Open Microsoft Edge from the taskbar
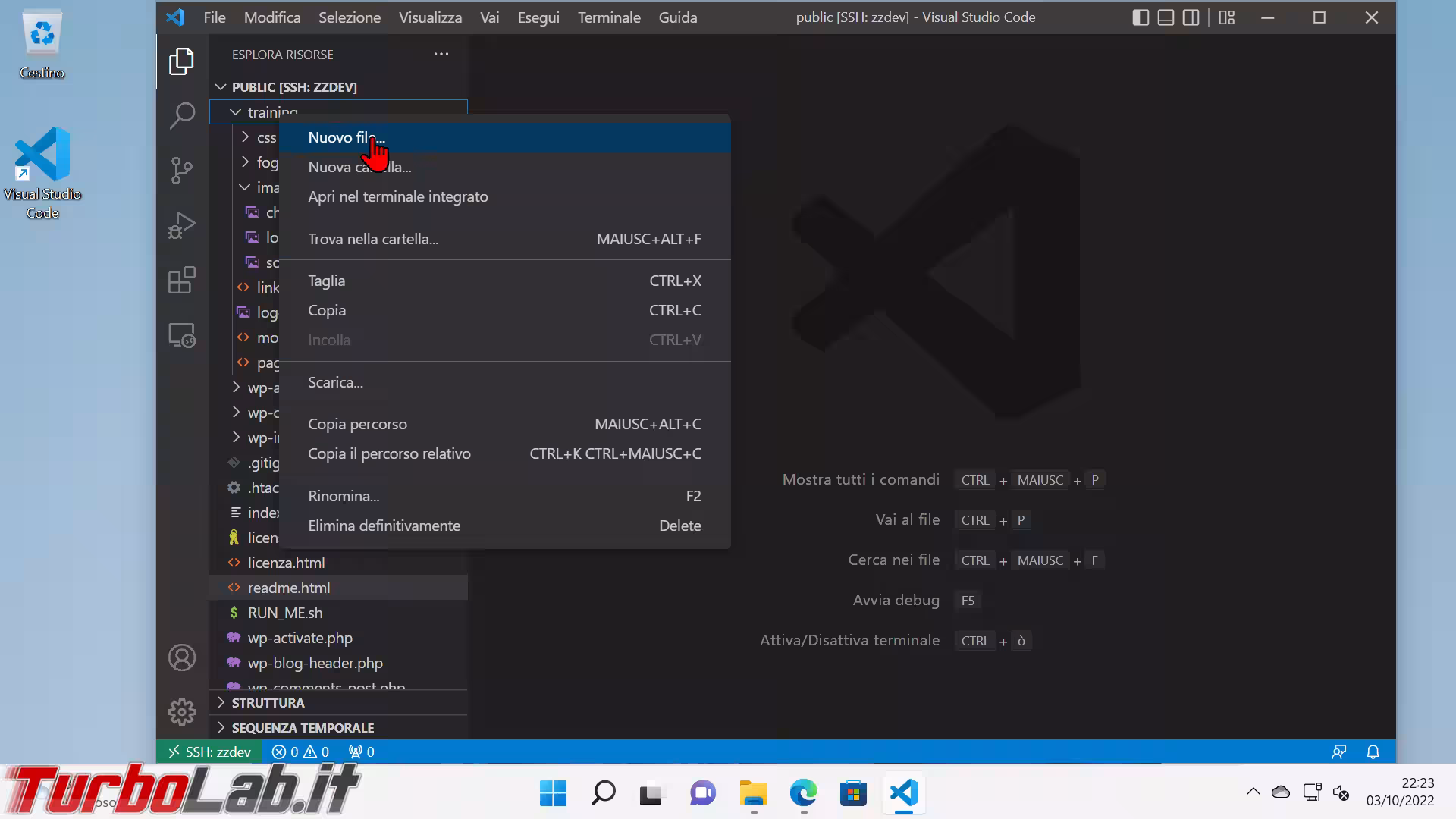This screenshot has height=819, width=1456. [803, 794]
